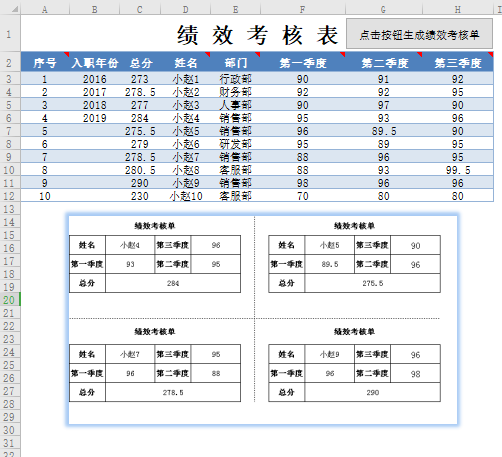Click the 第三季度 header cell in row 2
The width and height of the screenshot is (502, 457).
point(458,63)
